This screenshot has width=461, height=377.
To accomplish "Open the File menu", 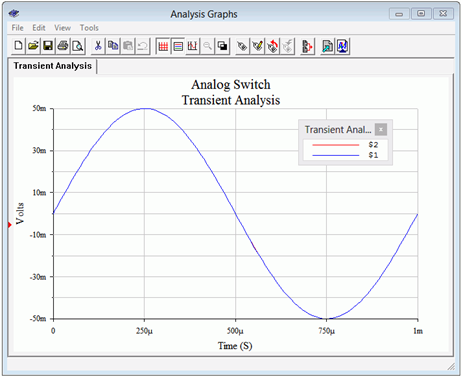I will pos(17,28).
